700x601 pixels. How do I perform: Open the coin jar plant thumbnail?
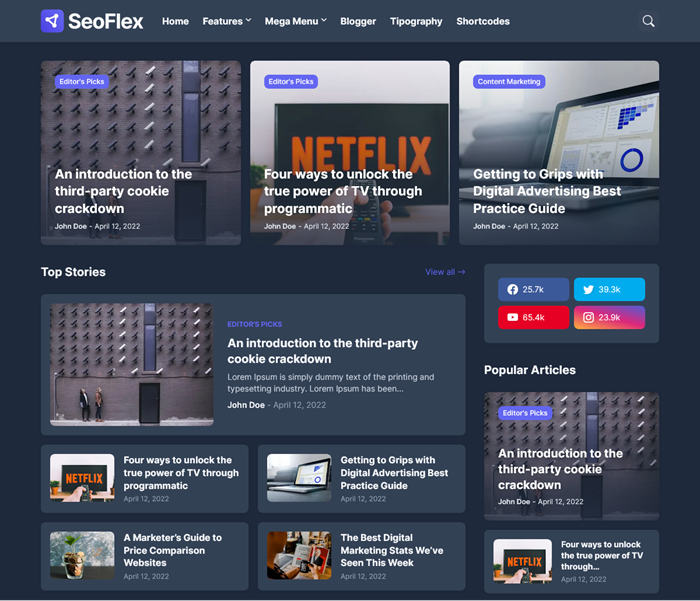(x=82, y=555)
